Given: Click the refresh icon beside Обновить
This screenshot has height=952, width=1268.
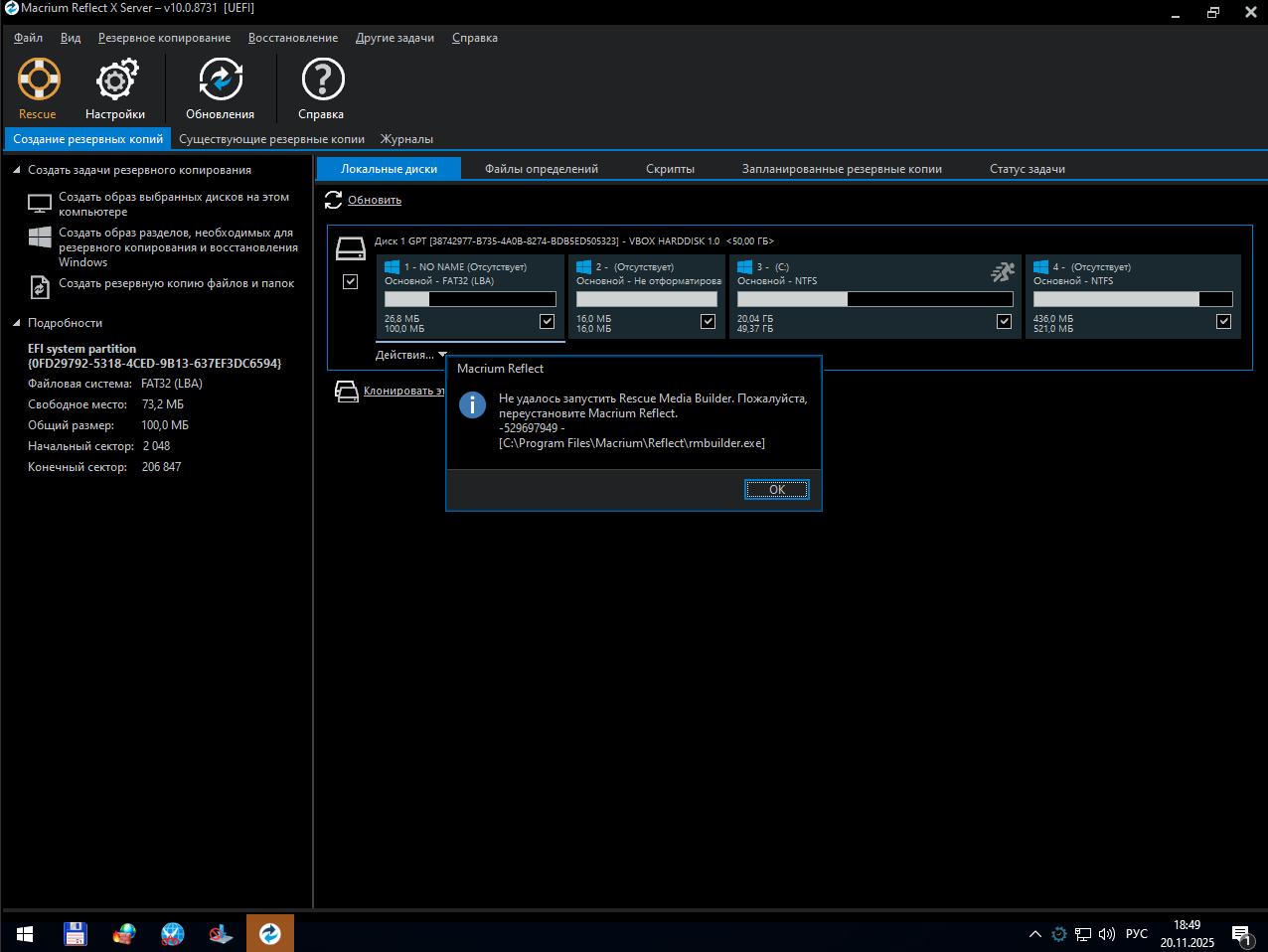Looking at the screenshot, I should click(334, 201).
